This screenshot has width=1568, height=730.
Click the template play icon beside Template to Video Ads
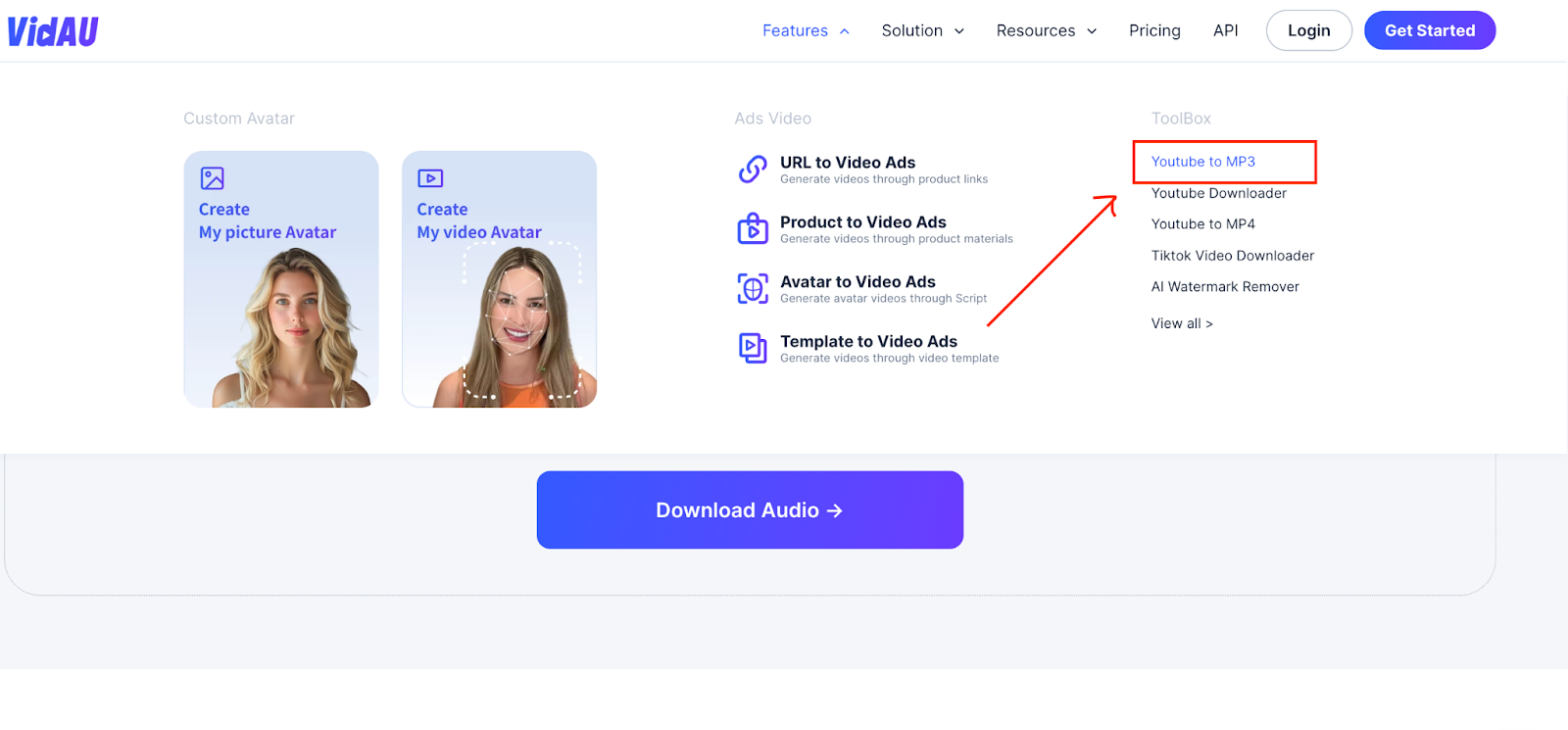[753, 348]
